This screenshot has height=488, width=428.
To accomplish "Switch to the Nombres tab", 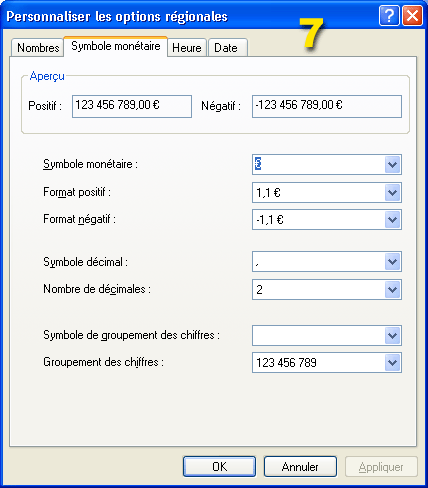I will pyautogui.click(x=38, y=48).
